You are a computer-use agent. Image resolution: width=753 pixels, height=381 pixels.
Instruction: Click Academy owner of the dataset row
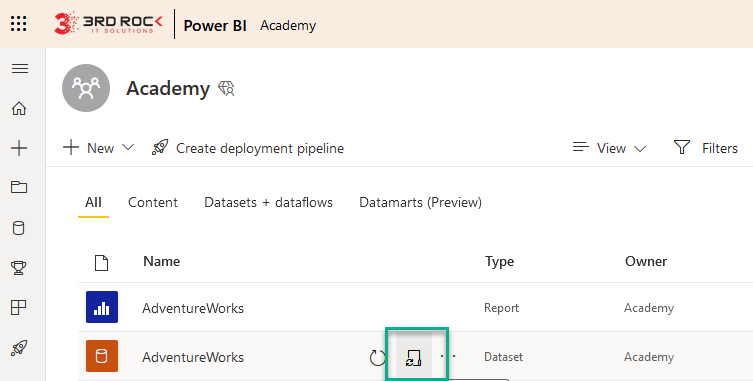(649, 357)
